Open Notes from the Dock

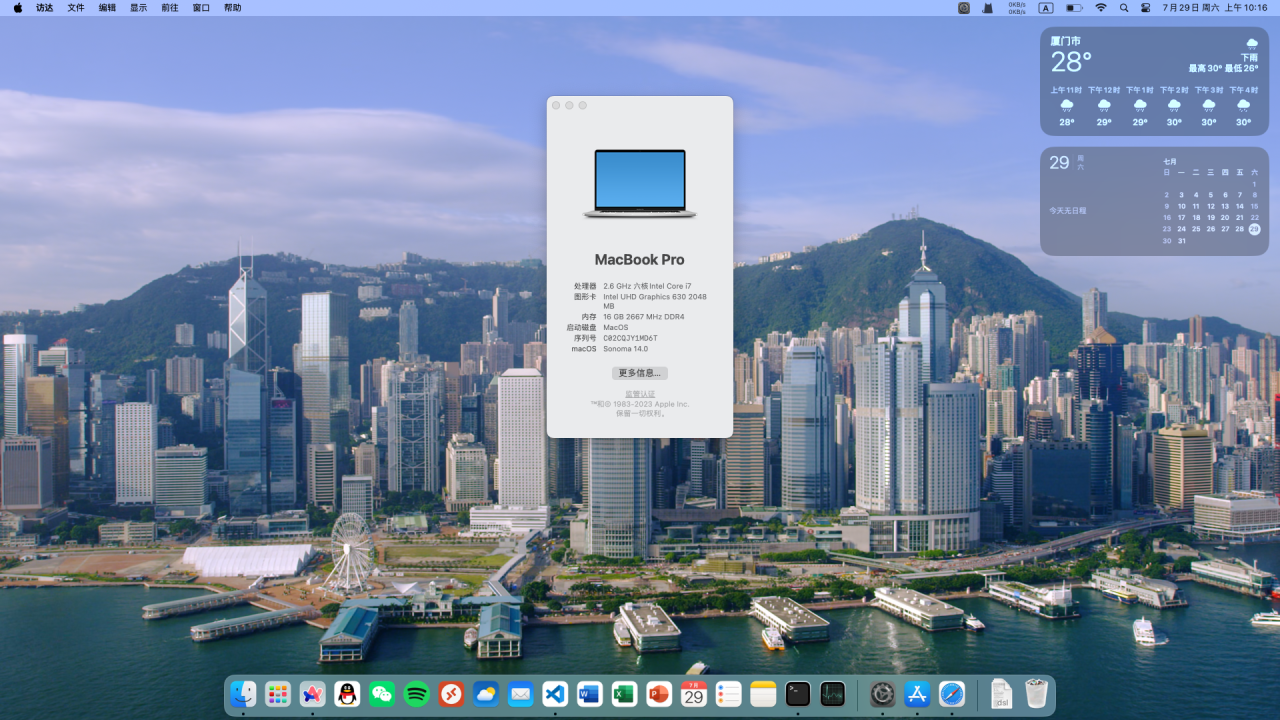[763, 694]
